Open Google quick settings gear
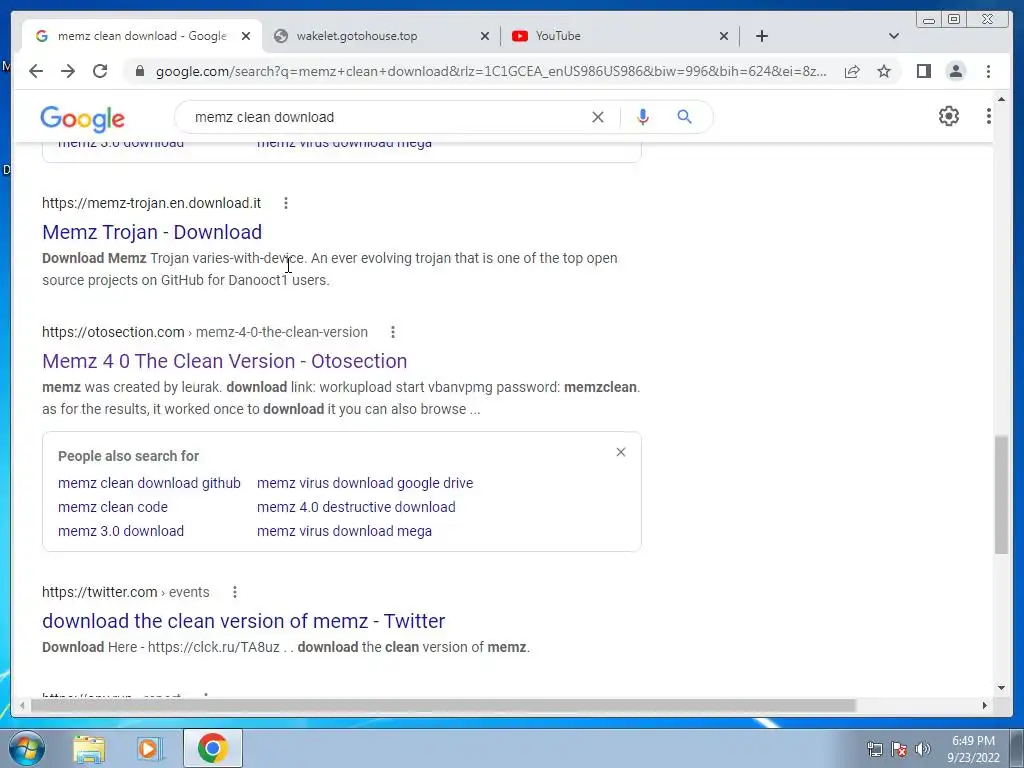1024x768 pixels. [949, 116]
